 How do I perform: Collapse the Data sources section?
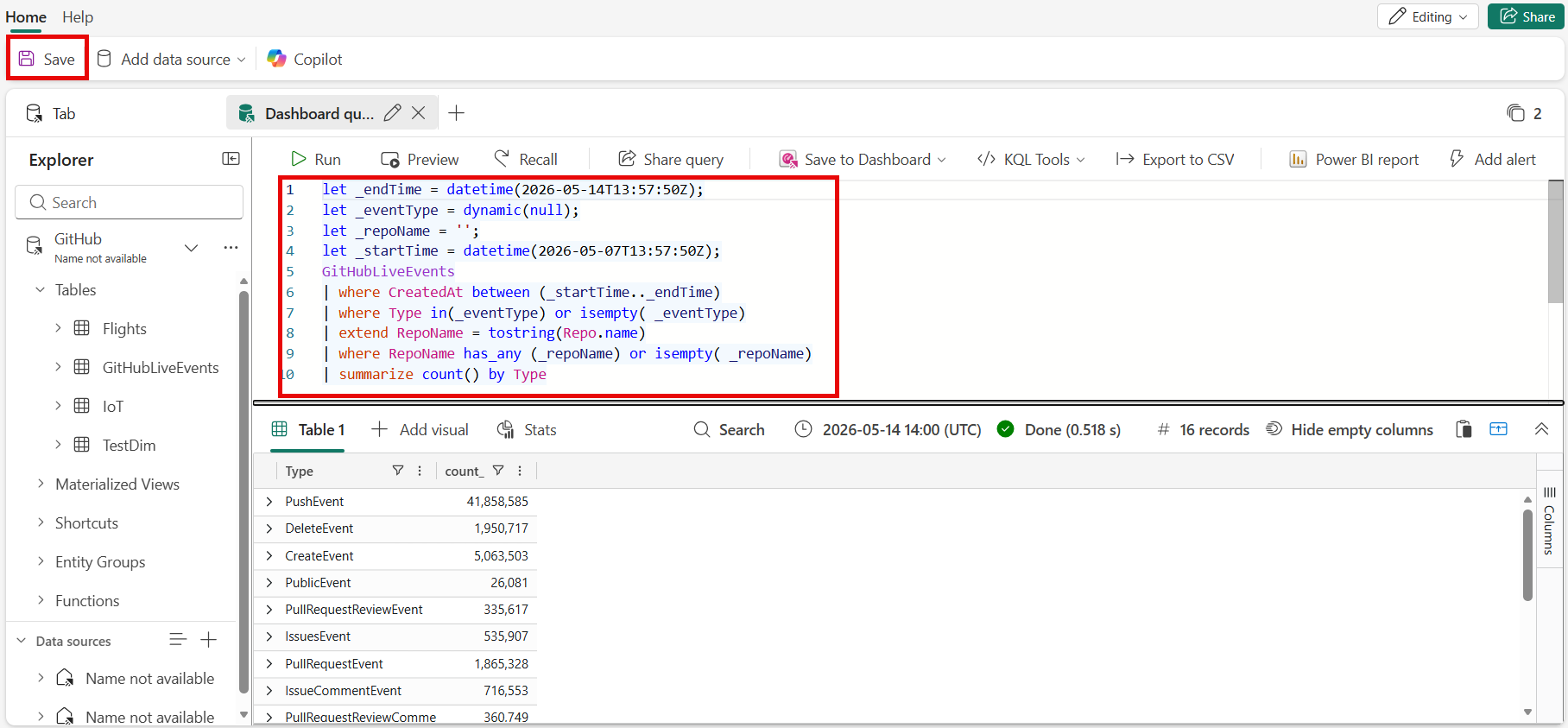coord(22,641)
